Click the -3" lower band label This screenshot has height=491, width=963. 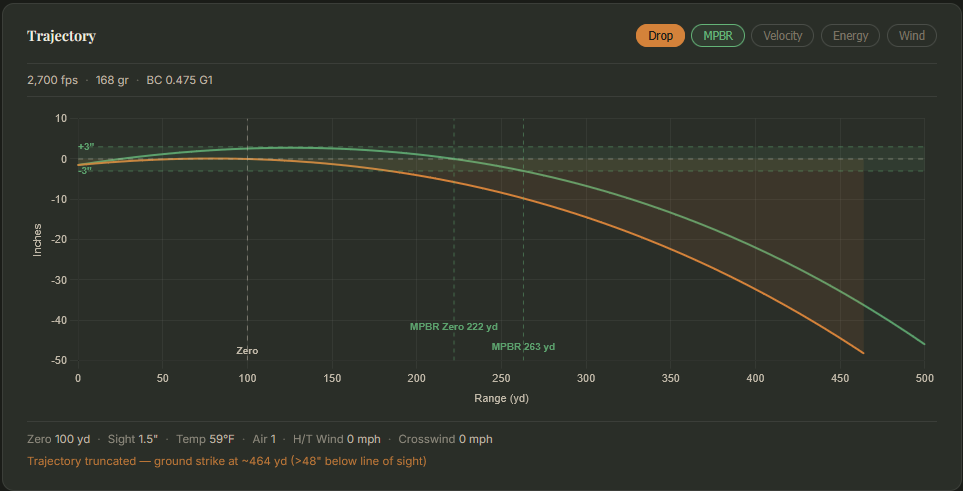pos(85,170)
